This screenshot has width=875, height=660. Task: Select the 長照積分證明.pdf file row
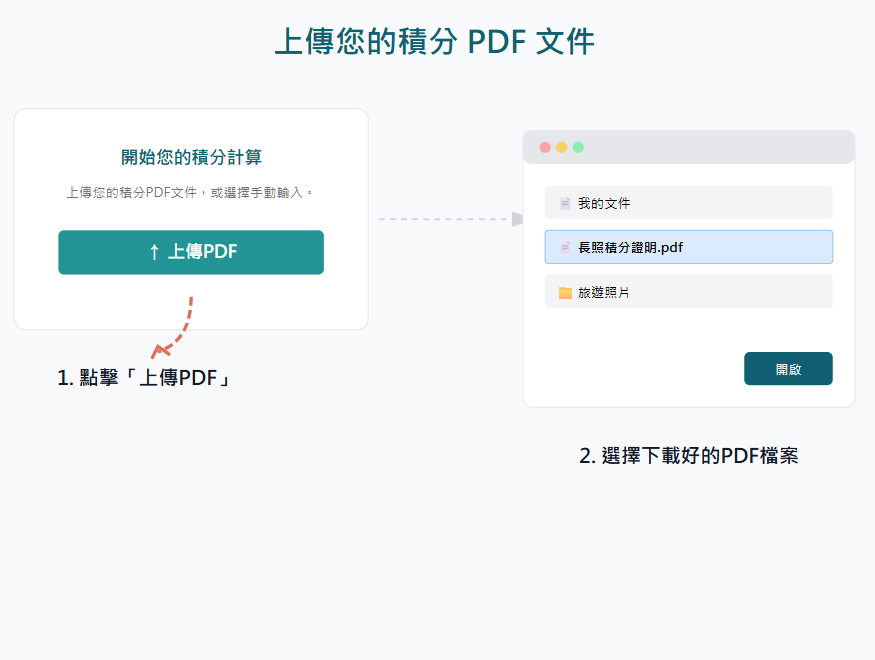(688, 247)
